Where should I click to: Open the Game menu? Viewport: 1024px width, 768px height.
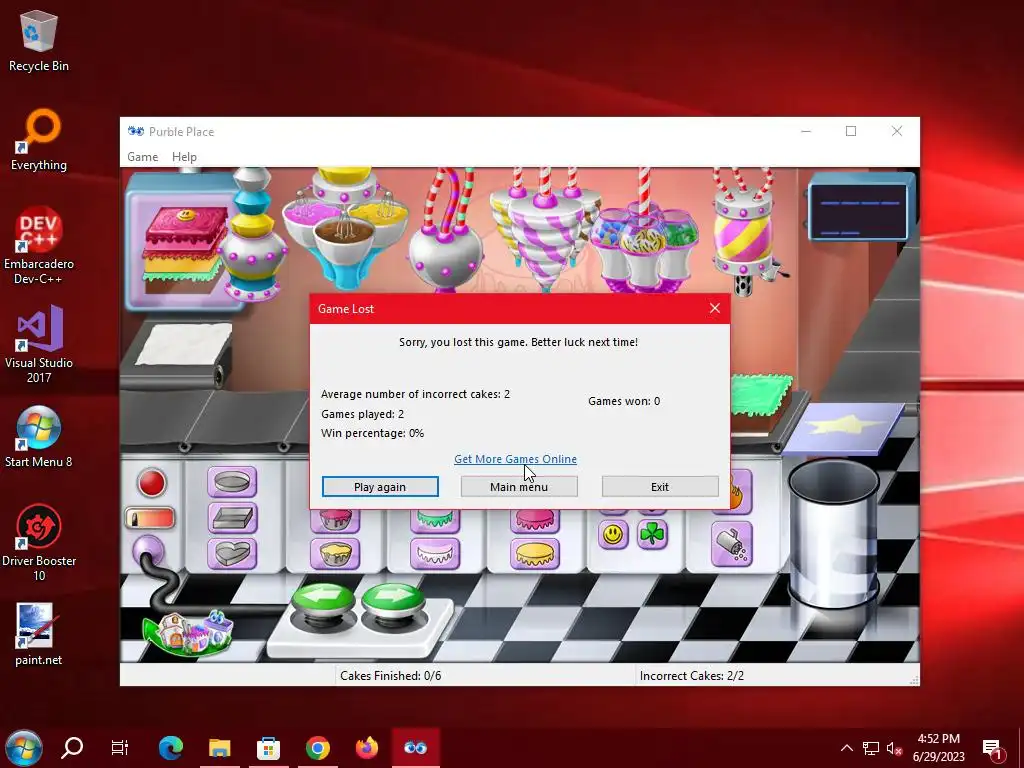click(142, 157)
